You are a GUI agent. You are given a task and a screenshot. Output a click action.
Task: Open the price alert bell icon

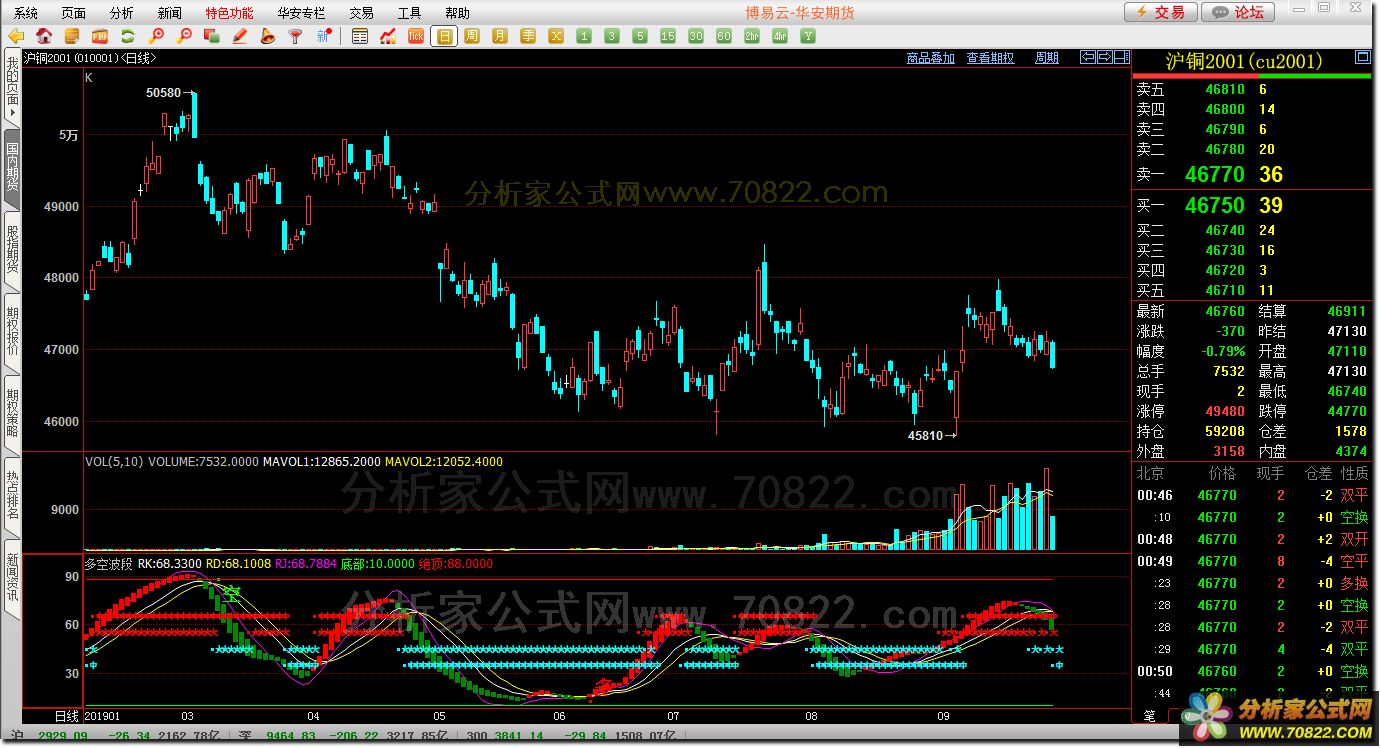(x=267, y=36)
